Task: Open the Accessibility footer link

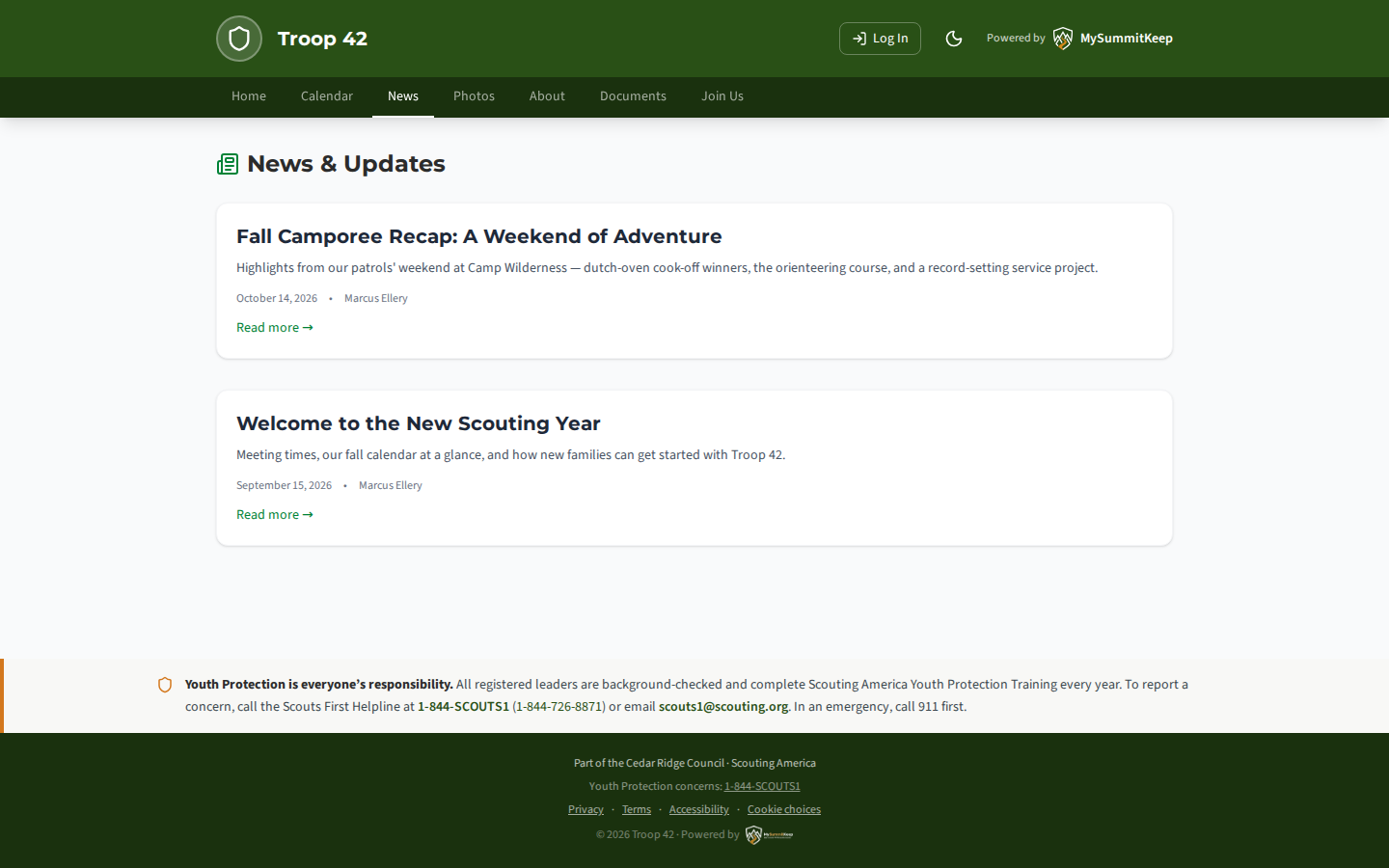Action: [x=699, y=810]
